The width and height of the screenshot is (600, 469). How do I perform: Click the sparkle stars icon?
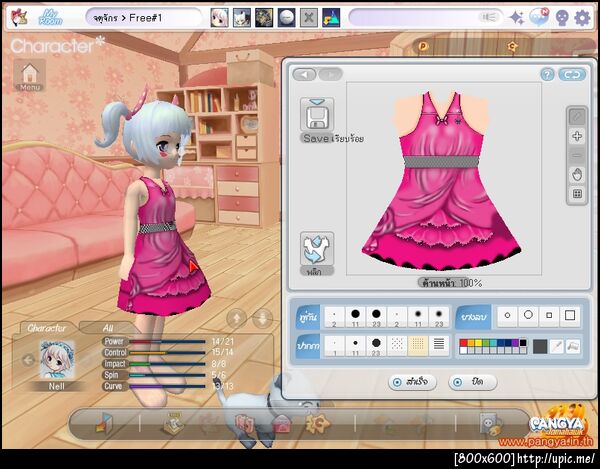517,18
